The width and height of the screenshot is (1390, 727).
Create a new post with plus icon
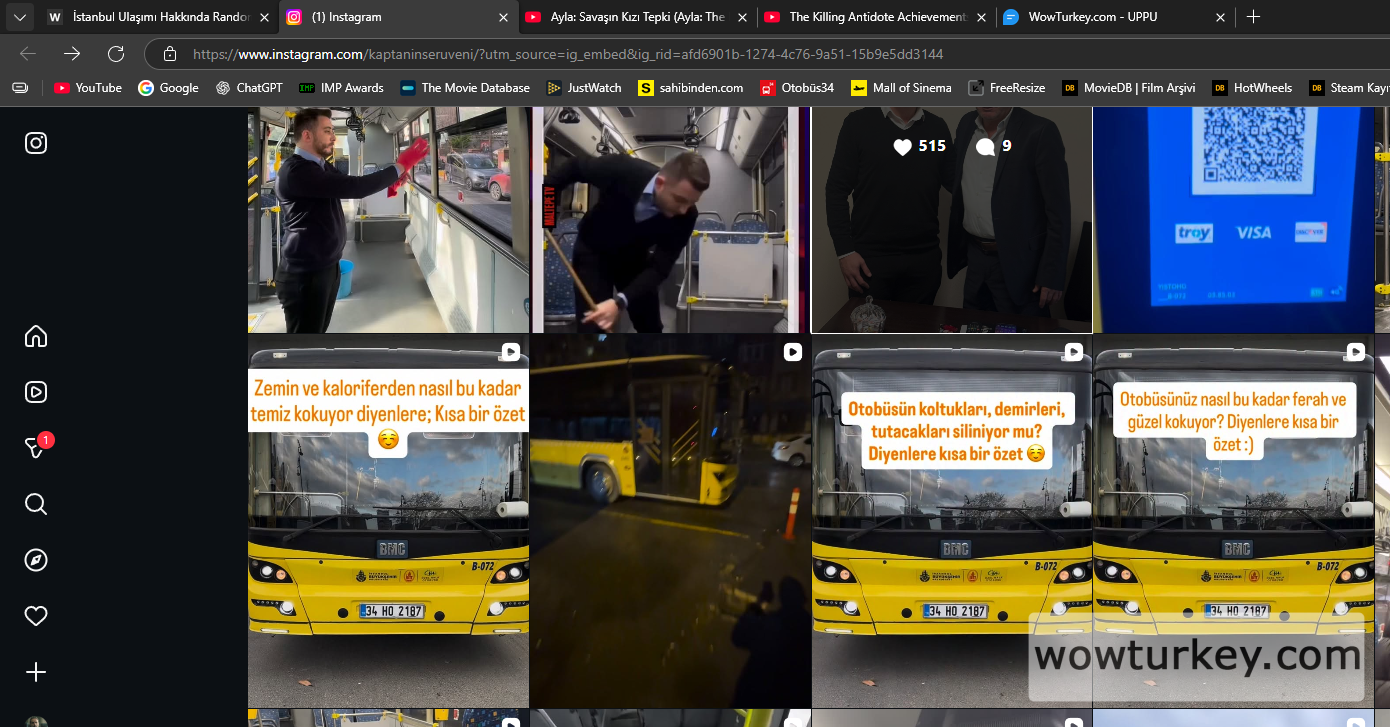[36, 672]
